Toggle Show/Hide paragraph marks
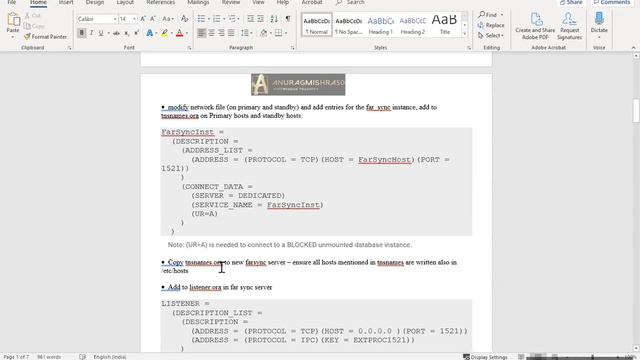Image resolution: width=640 pixels, height=360 pixels. tap(288, 19)
